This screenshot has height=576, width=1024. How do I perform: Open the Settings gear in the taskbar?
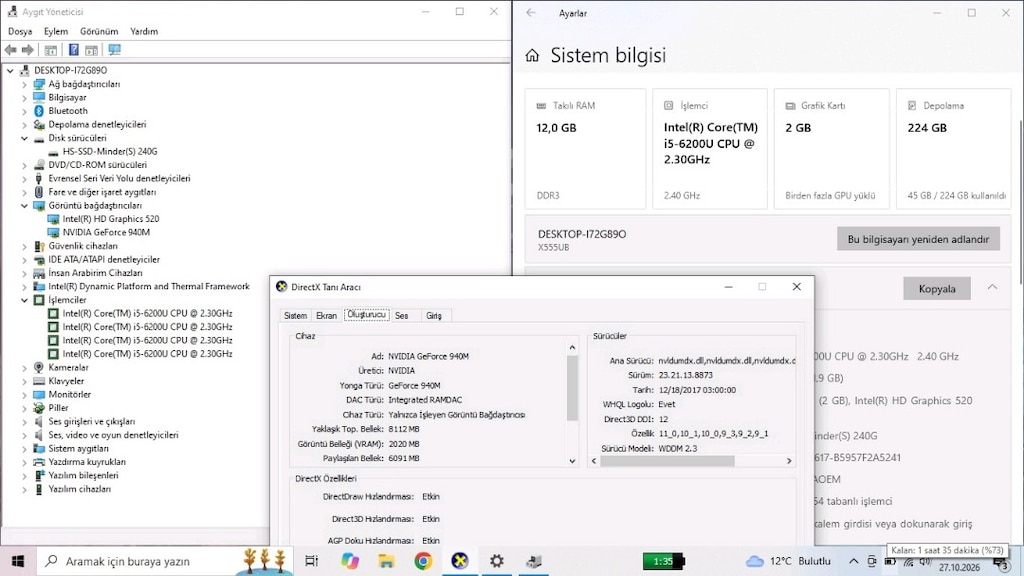[497, 561]
